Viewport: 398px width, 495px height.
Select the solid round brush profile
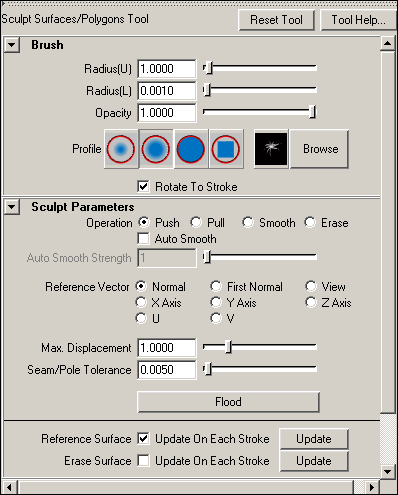pos(190,149)
